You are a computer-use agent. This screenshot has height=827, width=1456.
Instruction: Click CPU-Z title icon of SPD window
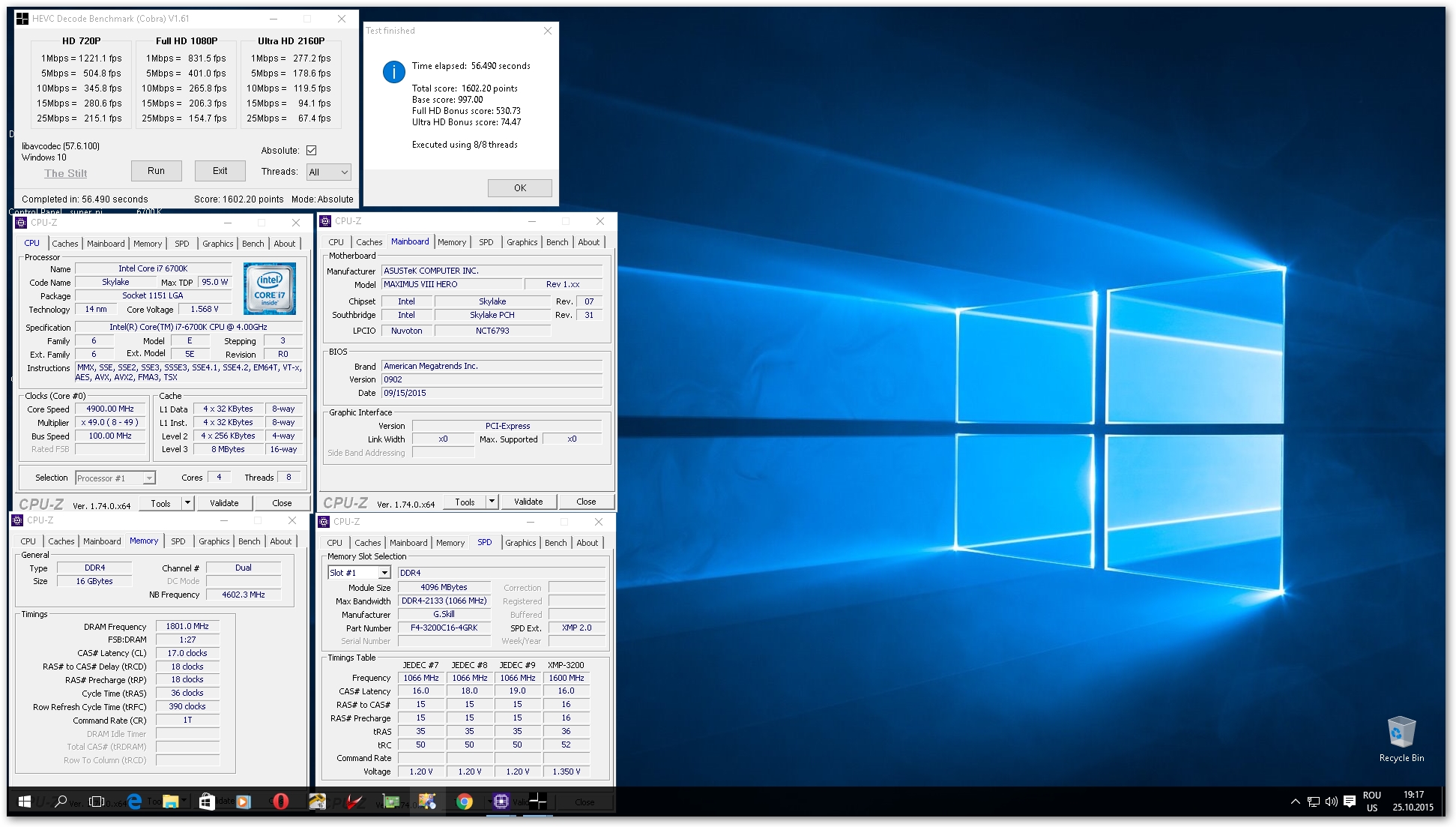click(324, 521)
